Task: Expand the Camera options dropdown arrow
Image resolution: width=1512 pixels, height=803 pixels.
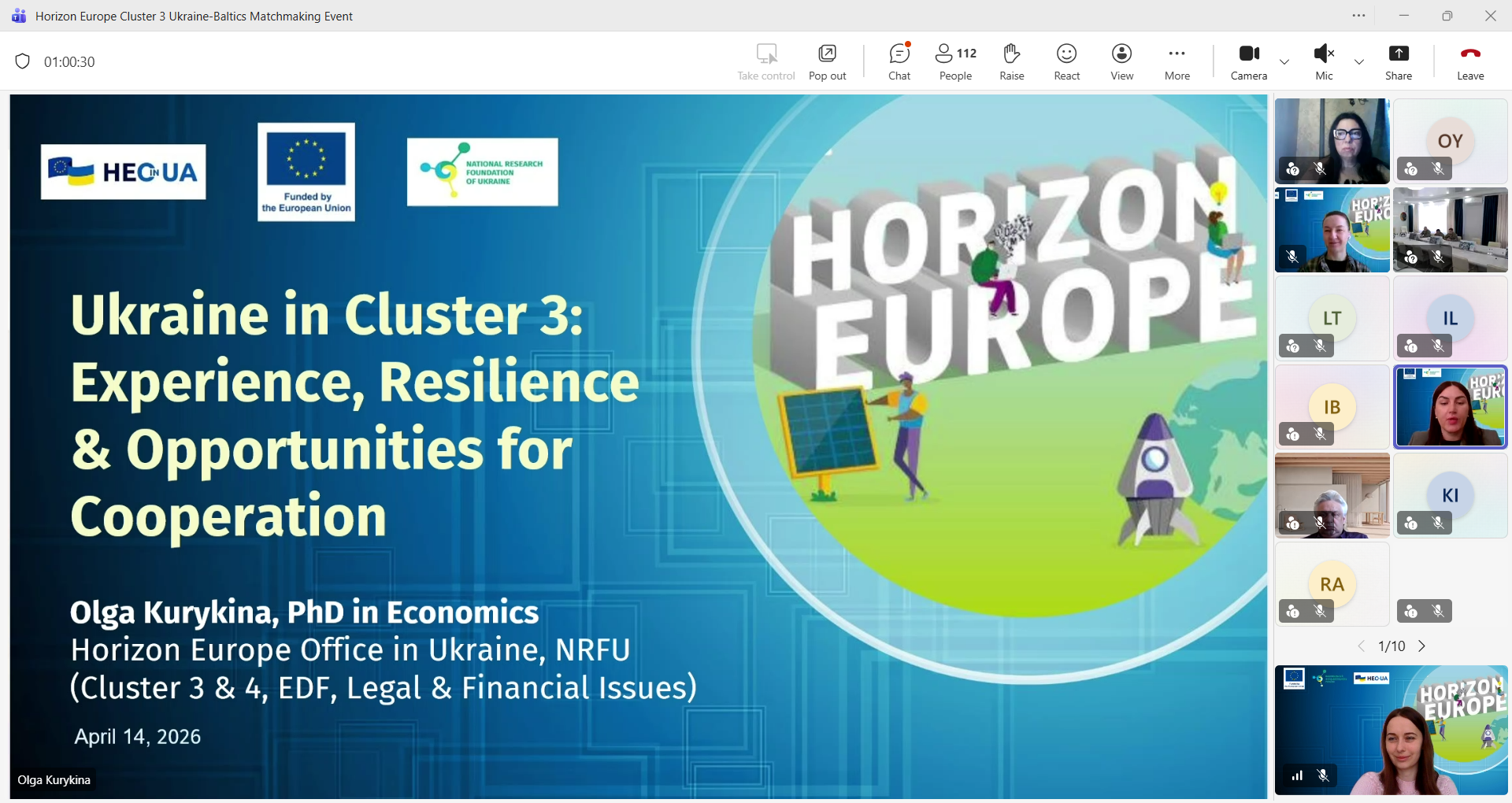Action: (1284, 62)
